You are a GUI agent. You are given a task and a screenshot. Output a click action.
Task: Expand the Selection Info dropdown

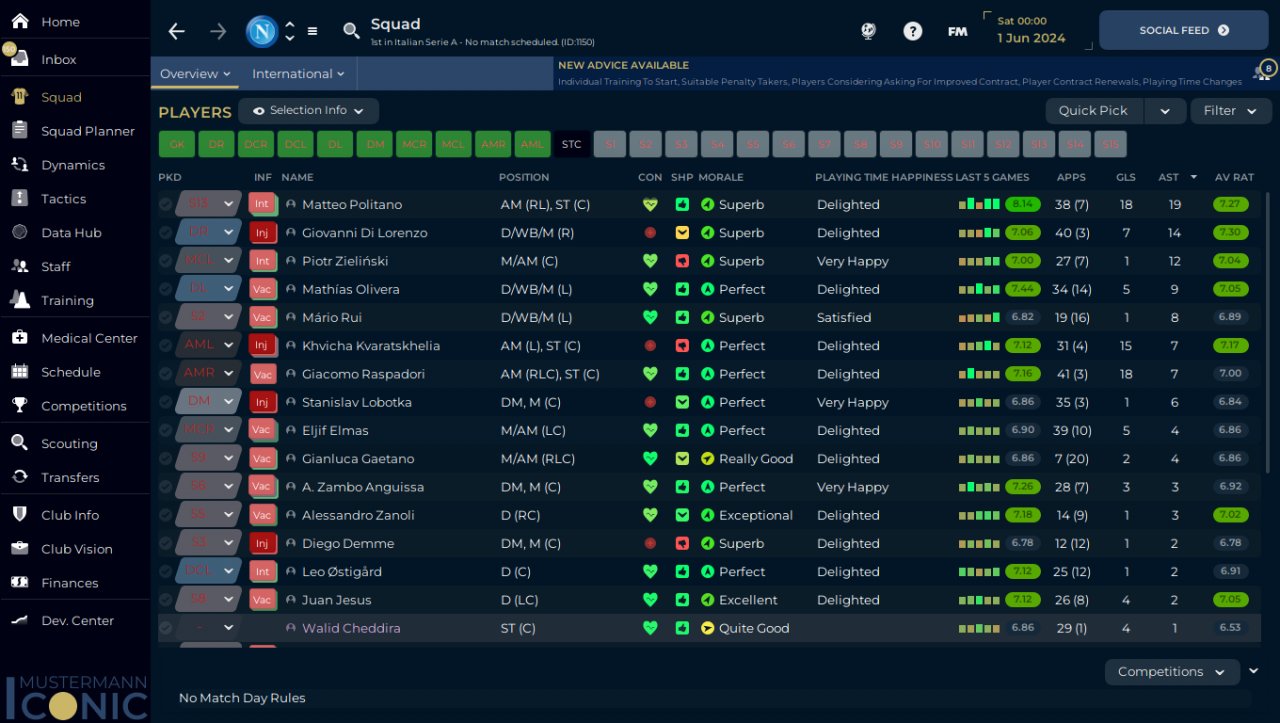308,111
